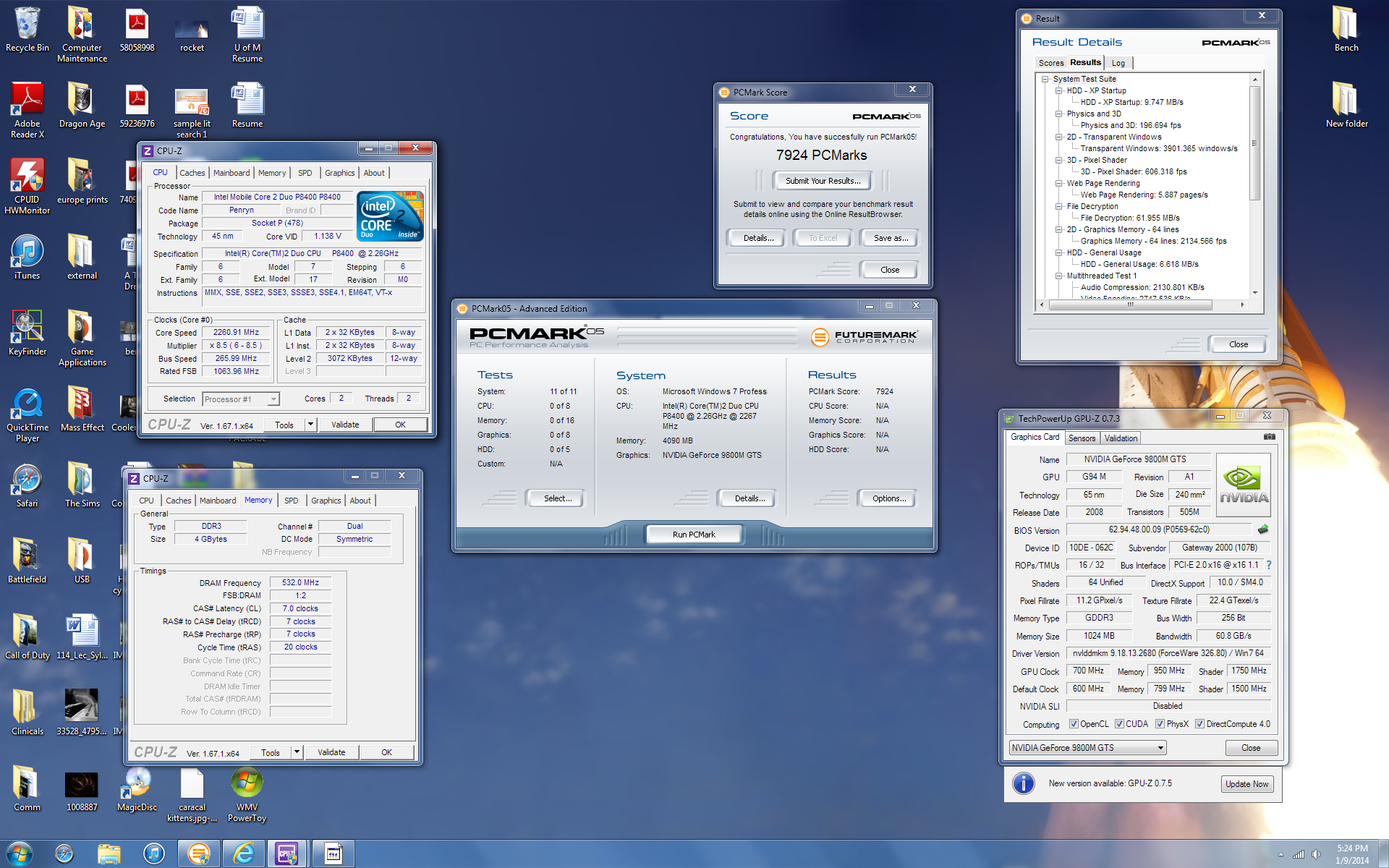Toggle OpenCL checkbox in GPU-Z

(x=1074, y=724)
